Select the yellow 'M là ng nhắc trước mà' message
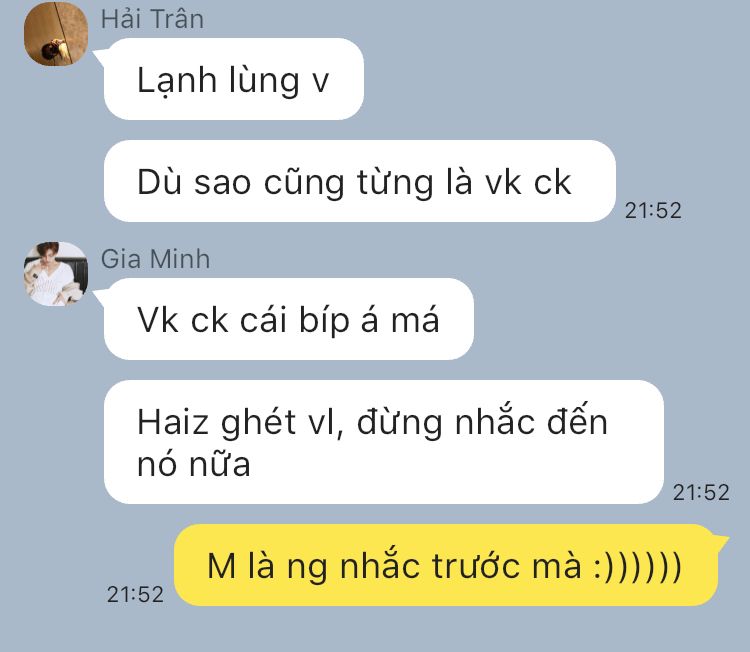The height and width of the screenshot is (652, 750). pyautogui.click(x=446, y=565)
